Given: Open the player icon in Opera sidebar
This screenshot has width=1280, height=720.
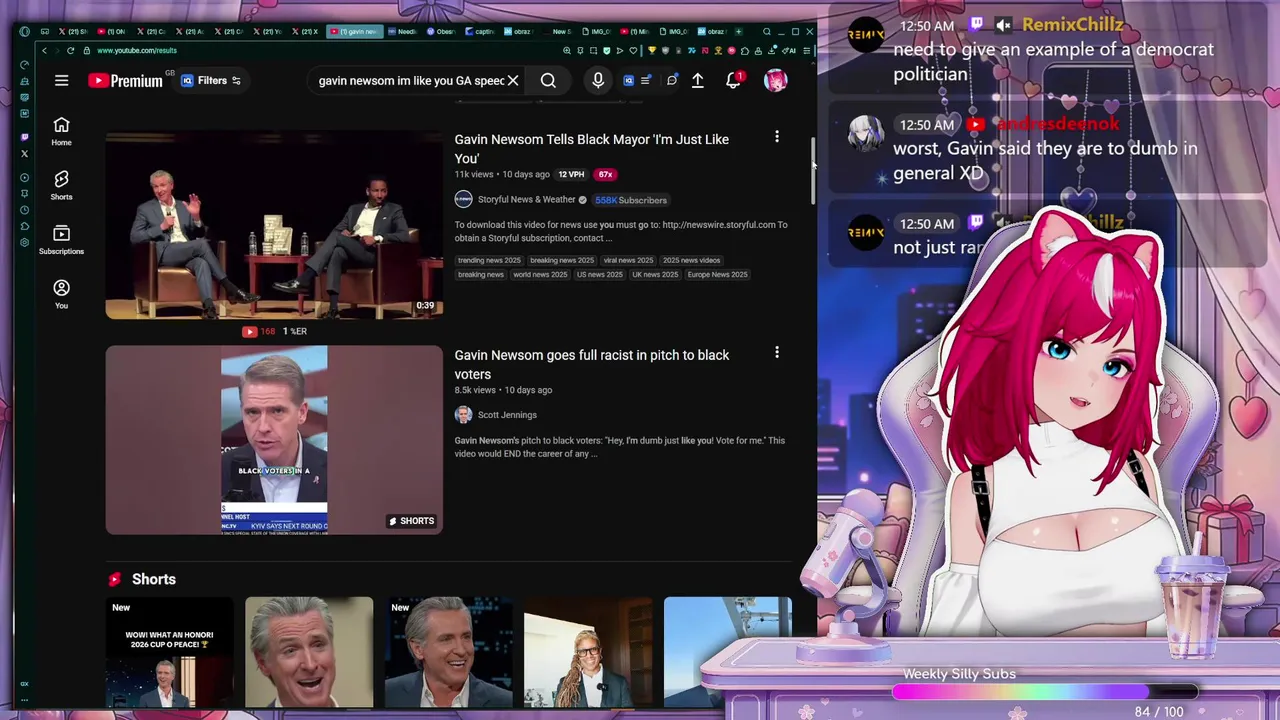Looking at the screenshot, I should coord(24,178).
